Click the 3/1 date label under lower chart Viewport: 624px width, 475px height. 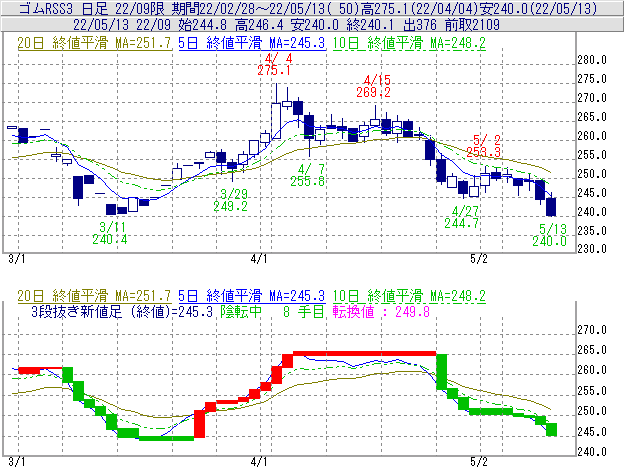pos(17,462)
